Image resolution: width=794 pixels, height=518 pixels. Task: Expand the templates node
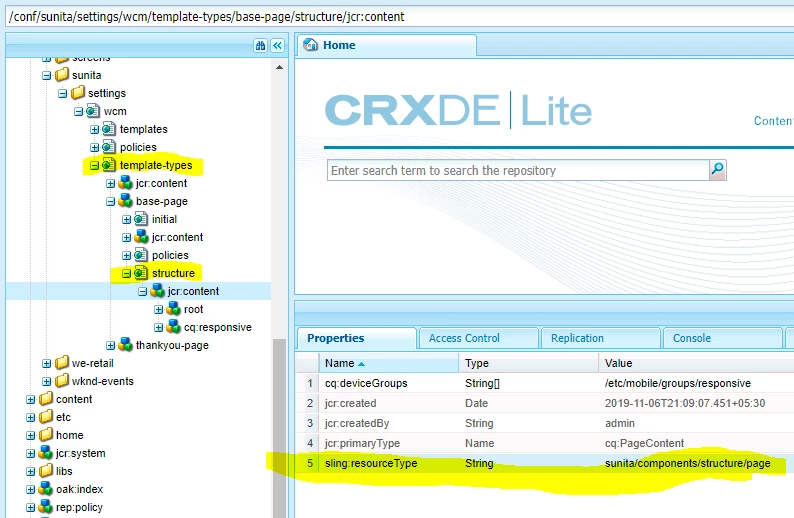[x=94, y=130]
